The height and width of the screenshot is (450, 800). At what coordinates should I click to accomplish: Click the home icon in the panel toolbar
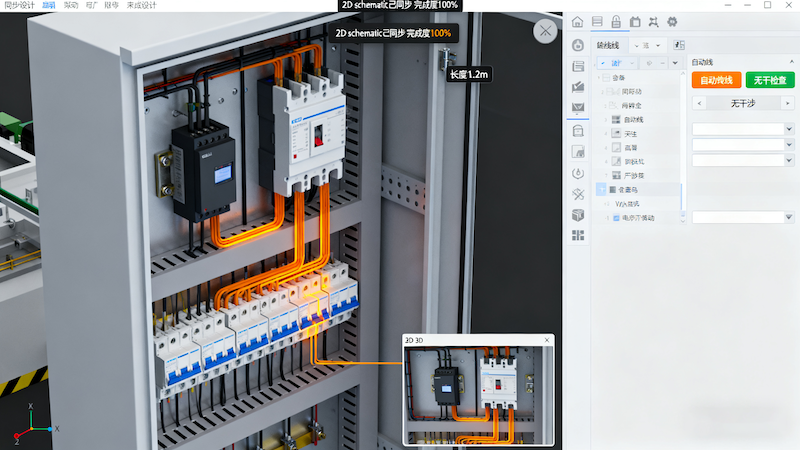click(578, 22)
